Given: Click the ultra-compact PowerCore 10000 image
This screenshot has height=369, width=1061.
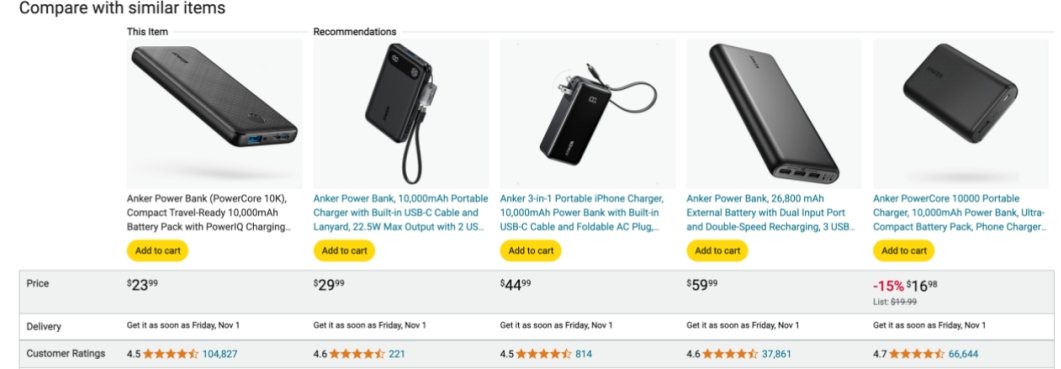Looking at the screenshot, I should [x=961, y=114].
